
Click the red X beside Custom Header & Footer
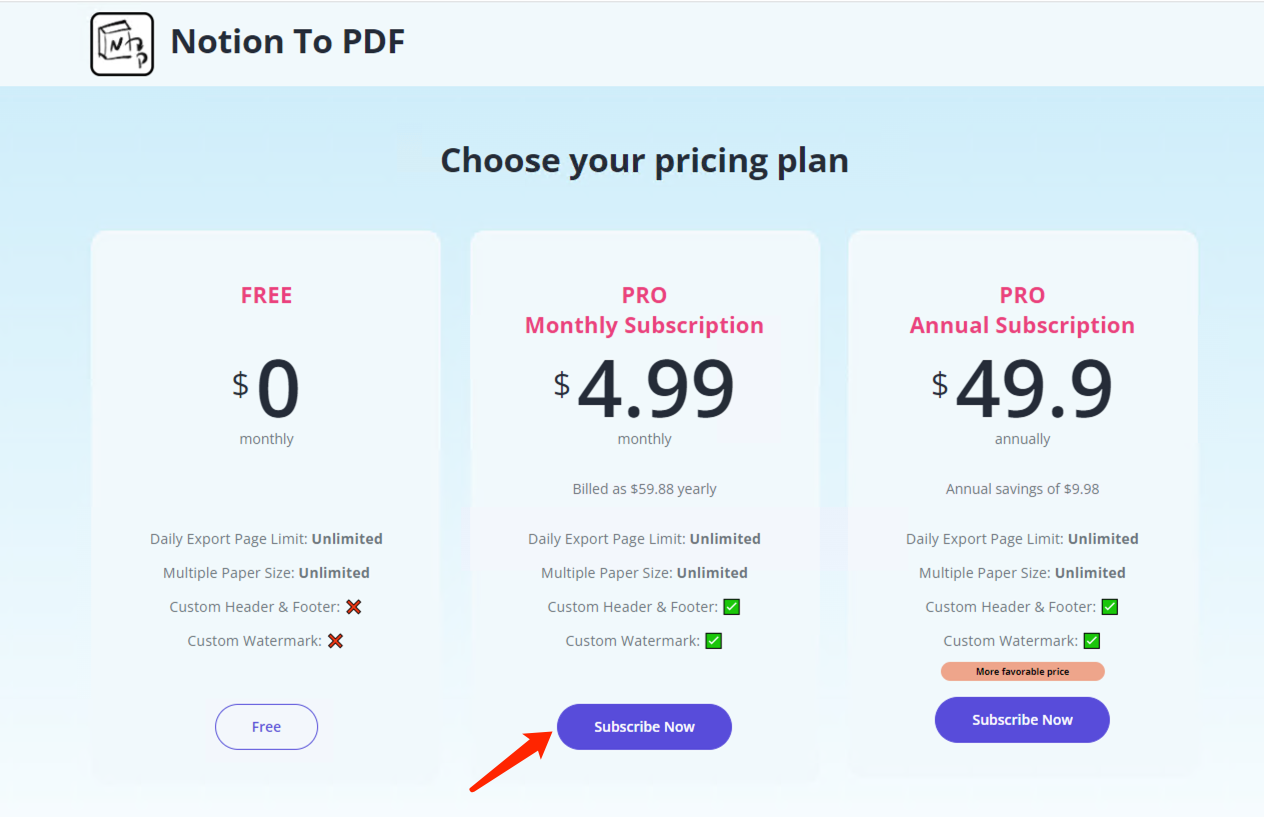coord(354,606)
